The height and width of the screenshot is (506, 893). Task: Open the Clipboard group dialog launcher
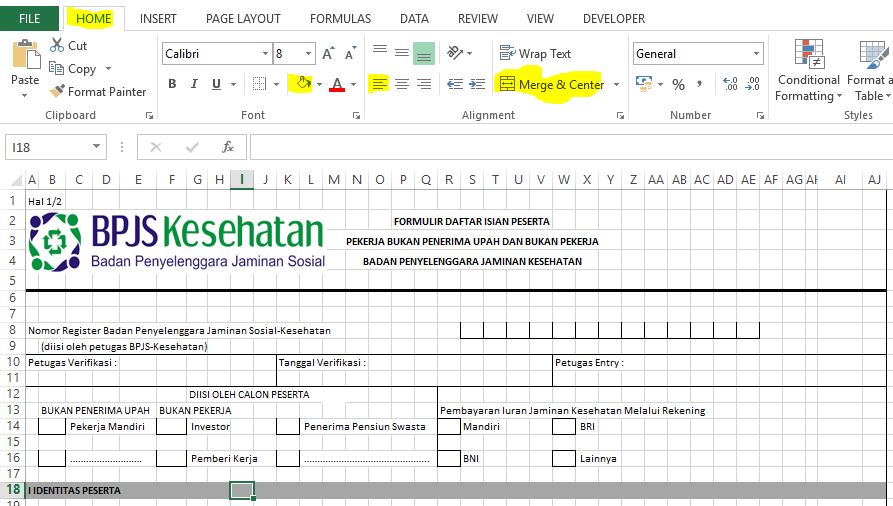[x=149, y=116]
